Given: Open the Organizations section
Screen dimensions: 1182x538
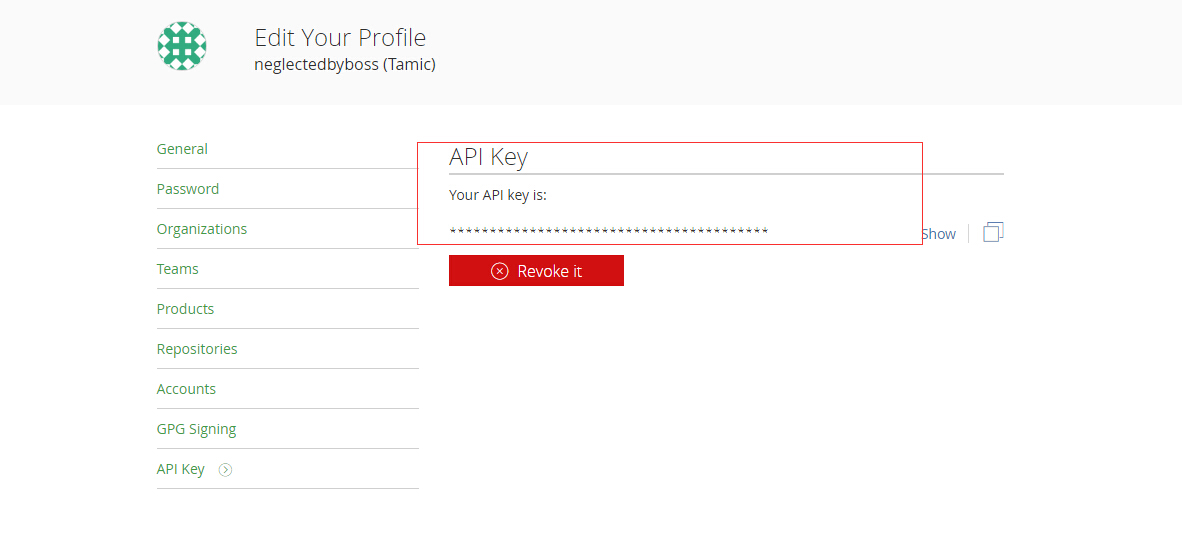Looking at the screenshot, I should [202, 229].
